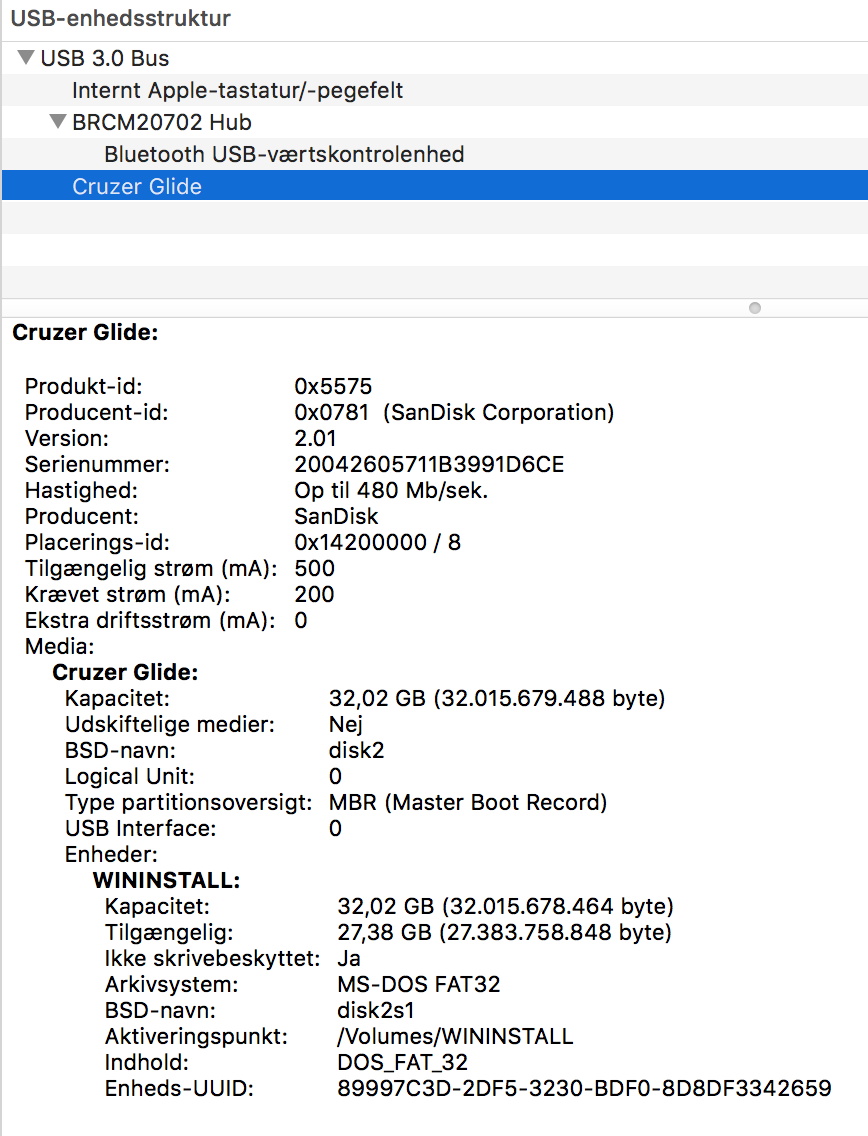The width and height of the screenshot is (868, 1136).
Task: Select the USB 3.0 Bus row
Action: tap(435, 58)
